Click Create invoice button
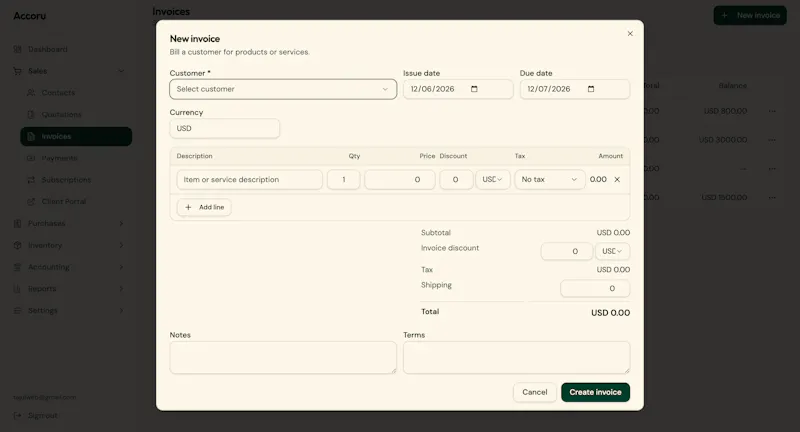This screenshot has width=800, height=432. [x=595, y=392]
